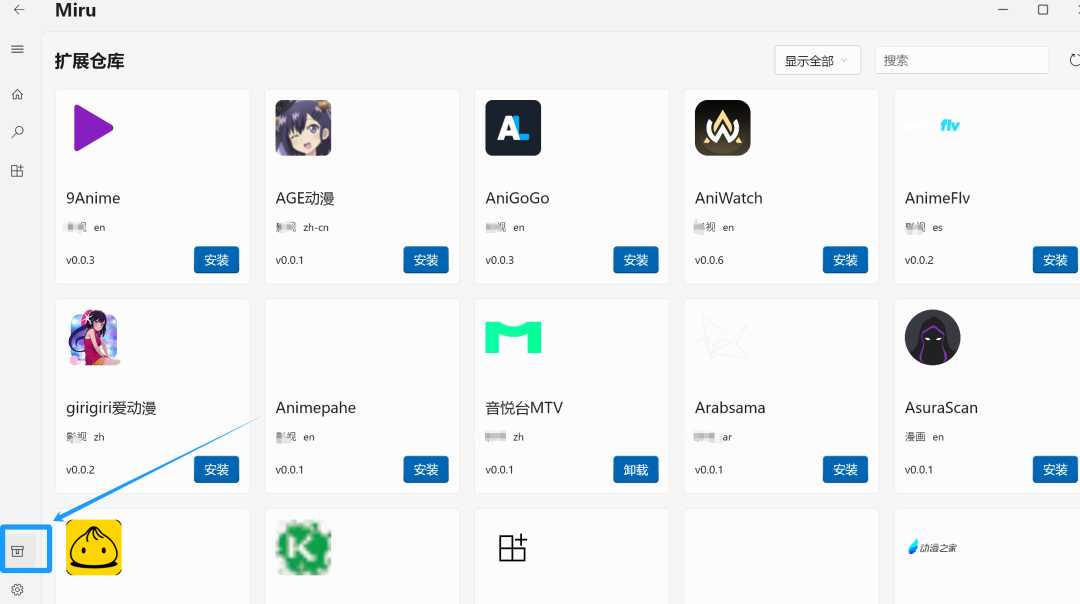
Task: Click the 9Anime purple play logo
Action: pos(93,128)
